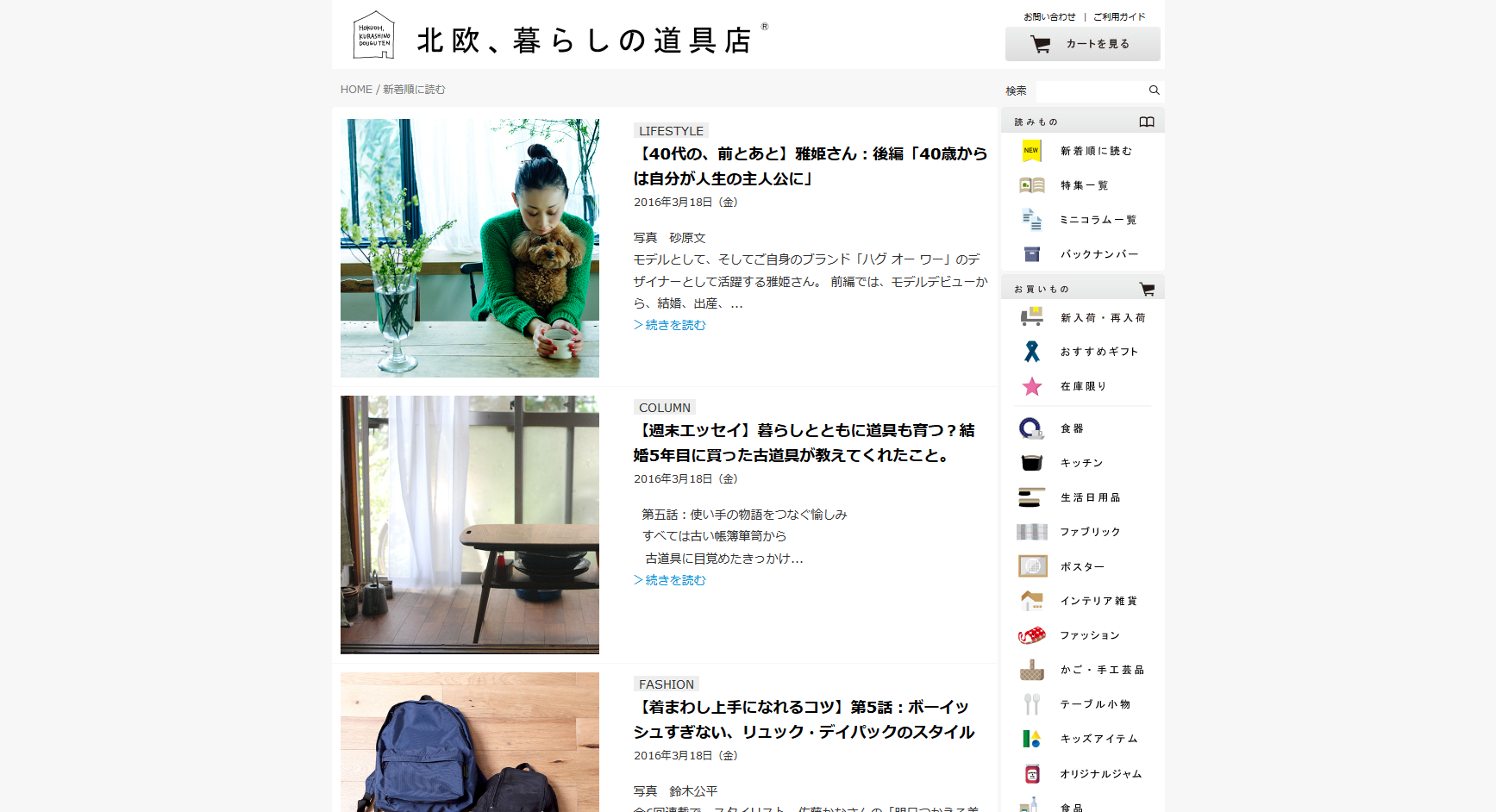Viewport: 1496px width, 812px height.
Task: Click the plate icon beside 食器
Action: click(x=1031, y=428)
